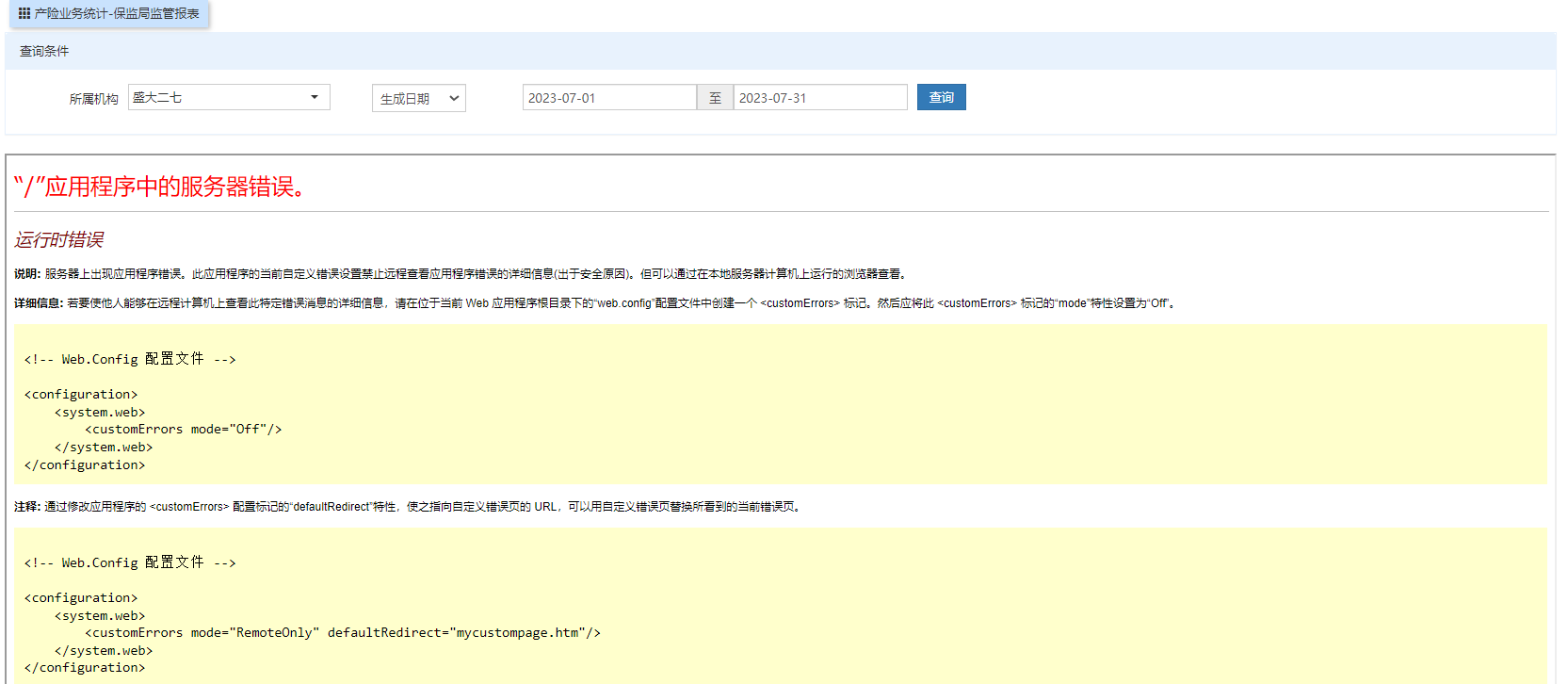Click the 详细信息 details paragraph
The height and width of the screenshot is (684, 1568).
(593, 303)
